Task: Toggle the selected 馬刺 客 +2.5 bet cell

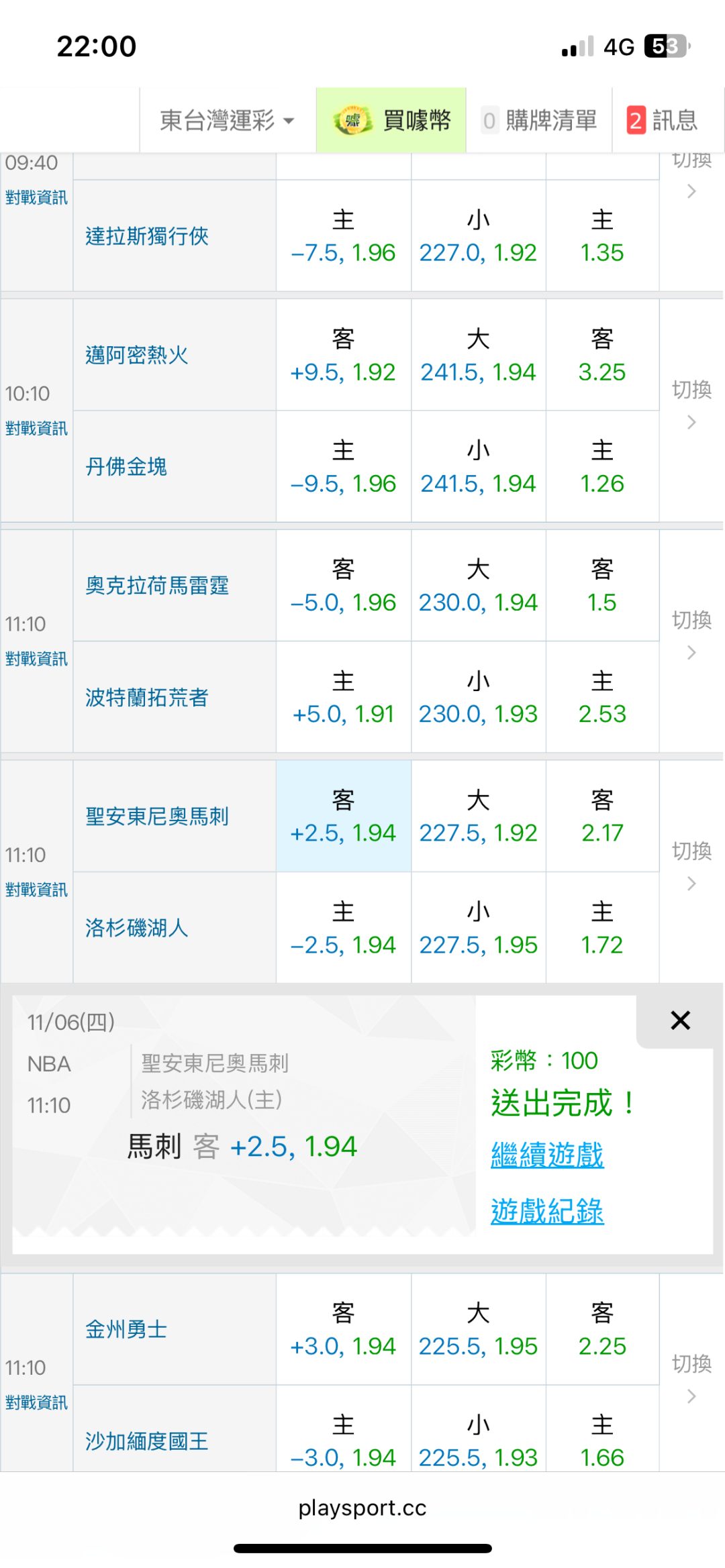Action: click(343, 817)
